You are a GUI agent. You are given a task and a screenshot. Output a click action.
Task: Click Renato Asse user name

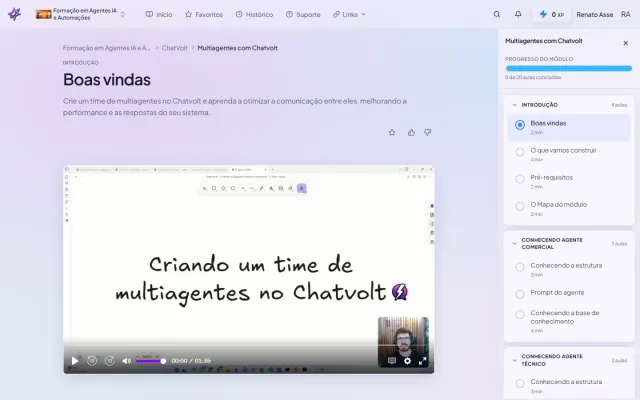(x=595, y=14)
